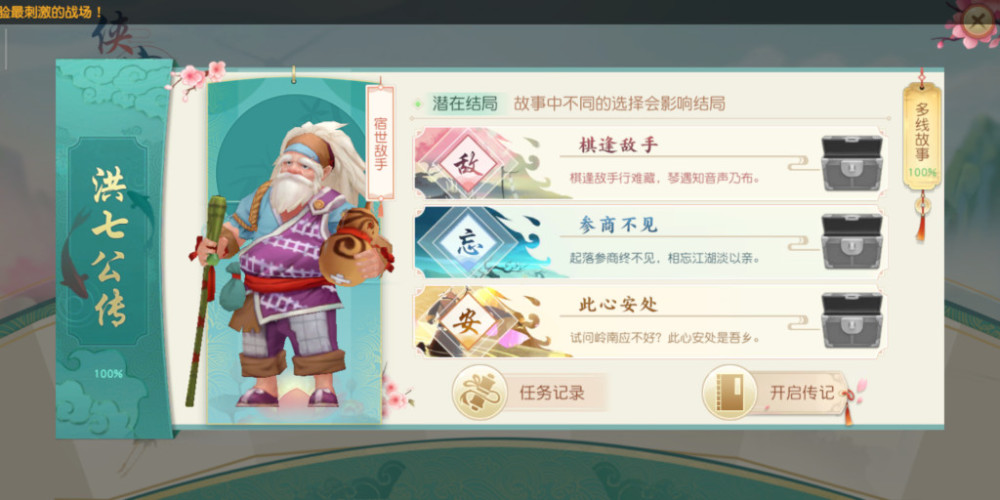The image size is (1000, 500).
Task: Click the 潜在结局 section label
Action: (x=464, y=104)
